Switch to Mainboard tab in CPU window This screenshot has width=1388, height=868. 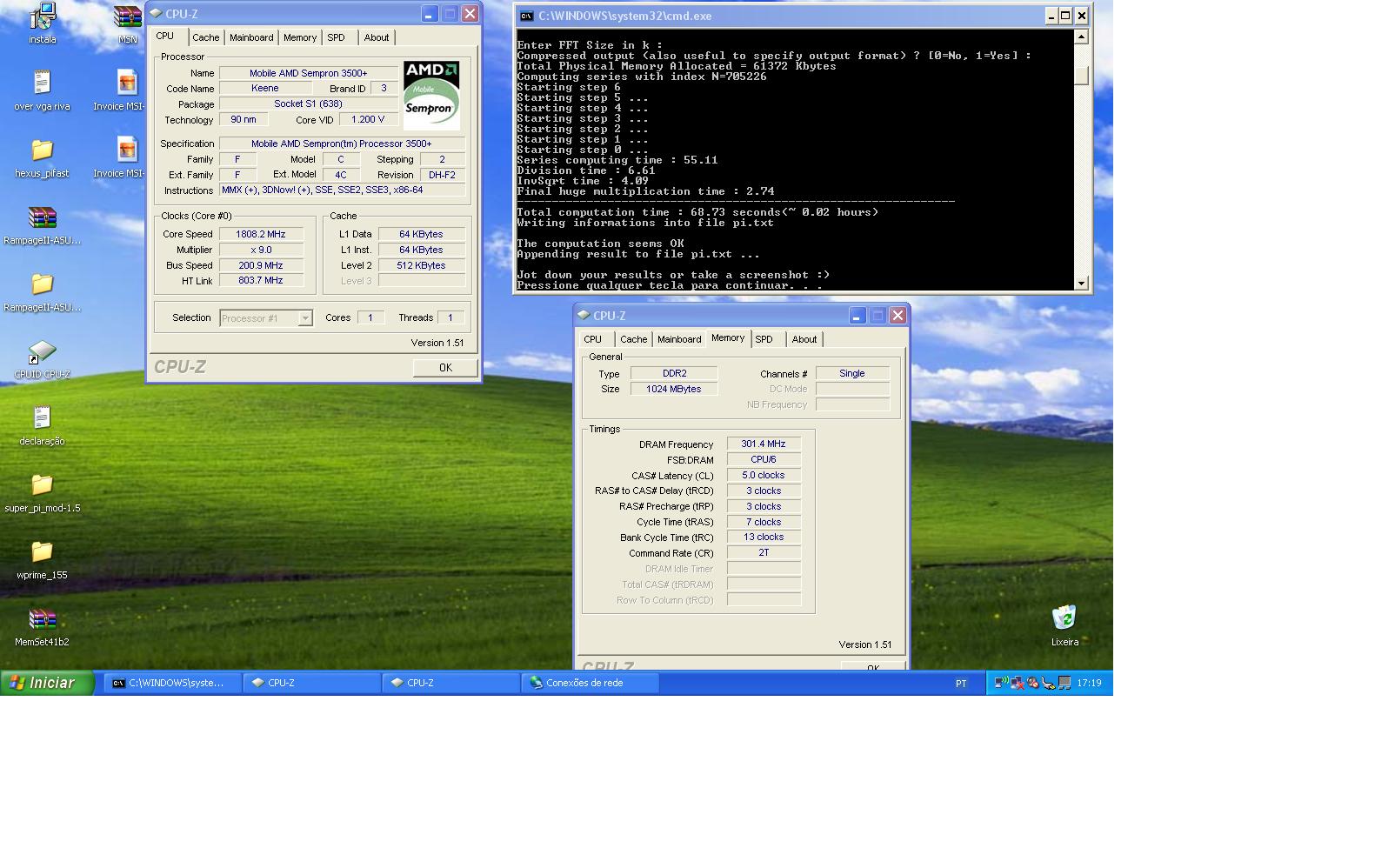point(251,37)
